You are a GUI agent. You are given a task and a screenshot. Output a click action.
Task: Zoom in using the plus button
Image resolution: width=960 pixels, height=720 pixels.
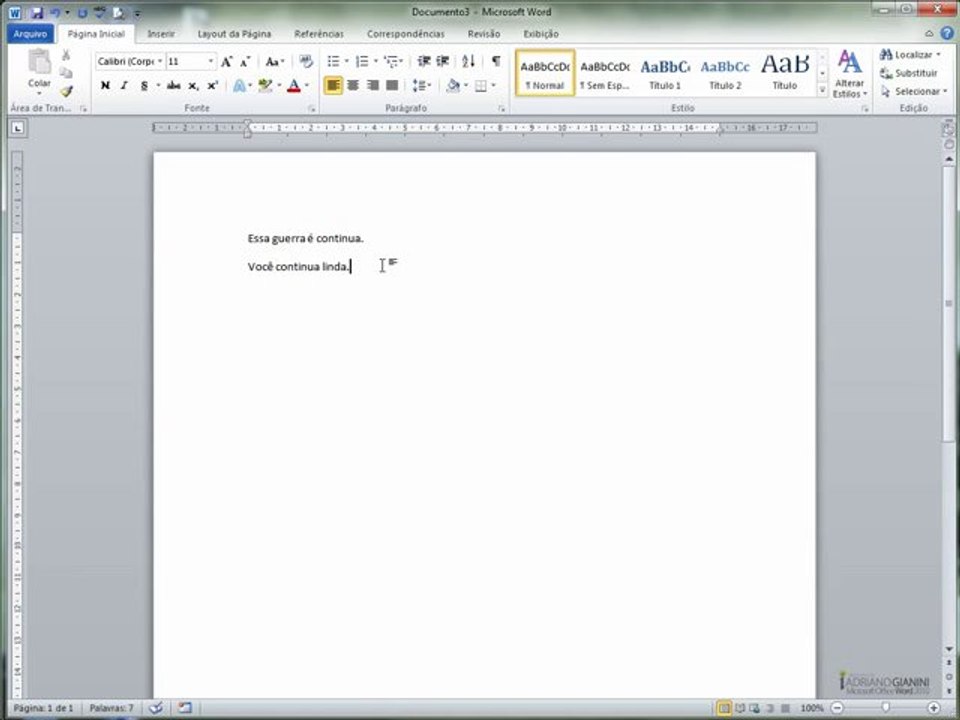934,708
